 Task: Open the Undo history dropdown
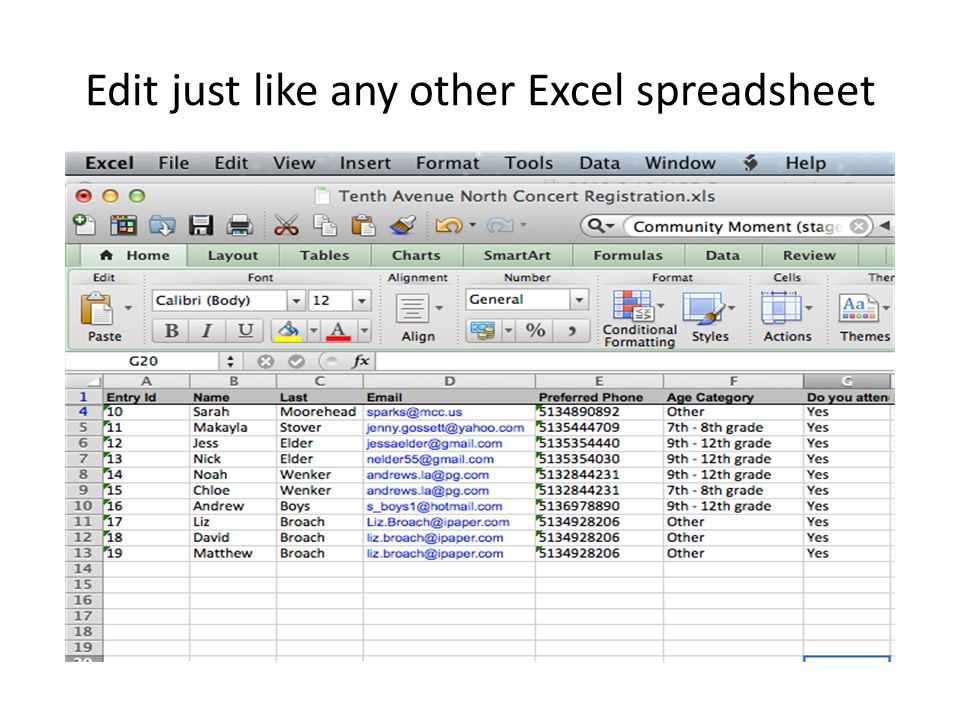tap(473, 225)
